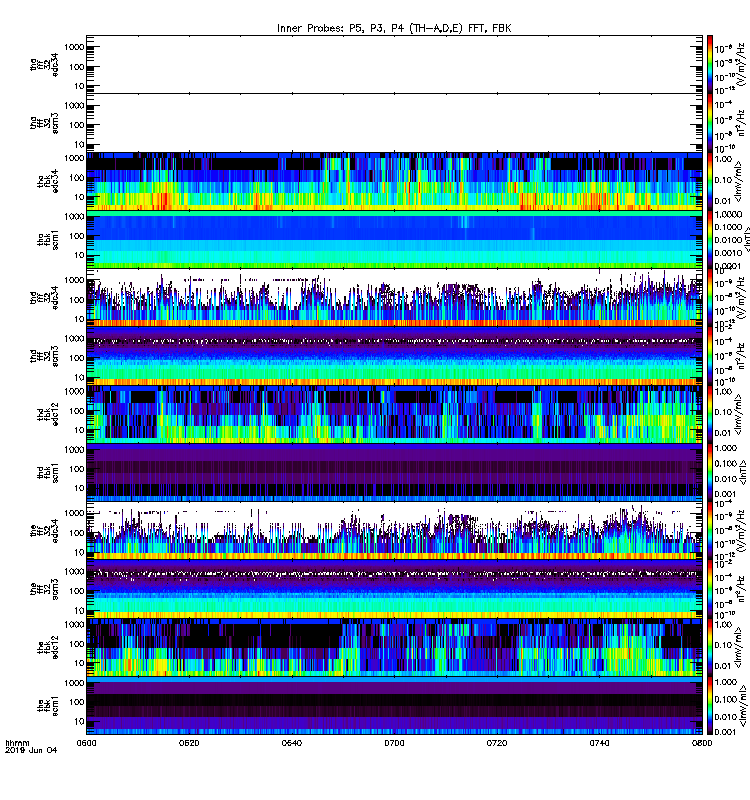Click the 'the fbk scm1' panel label
This screenshot has width=750, height=800.
click(48, 705)
